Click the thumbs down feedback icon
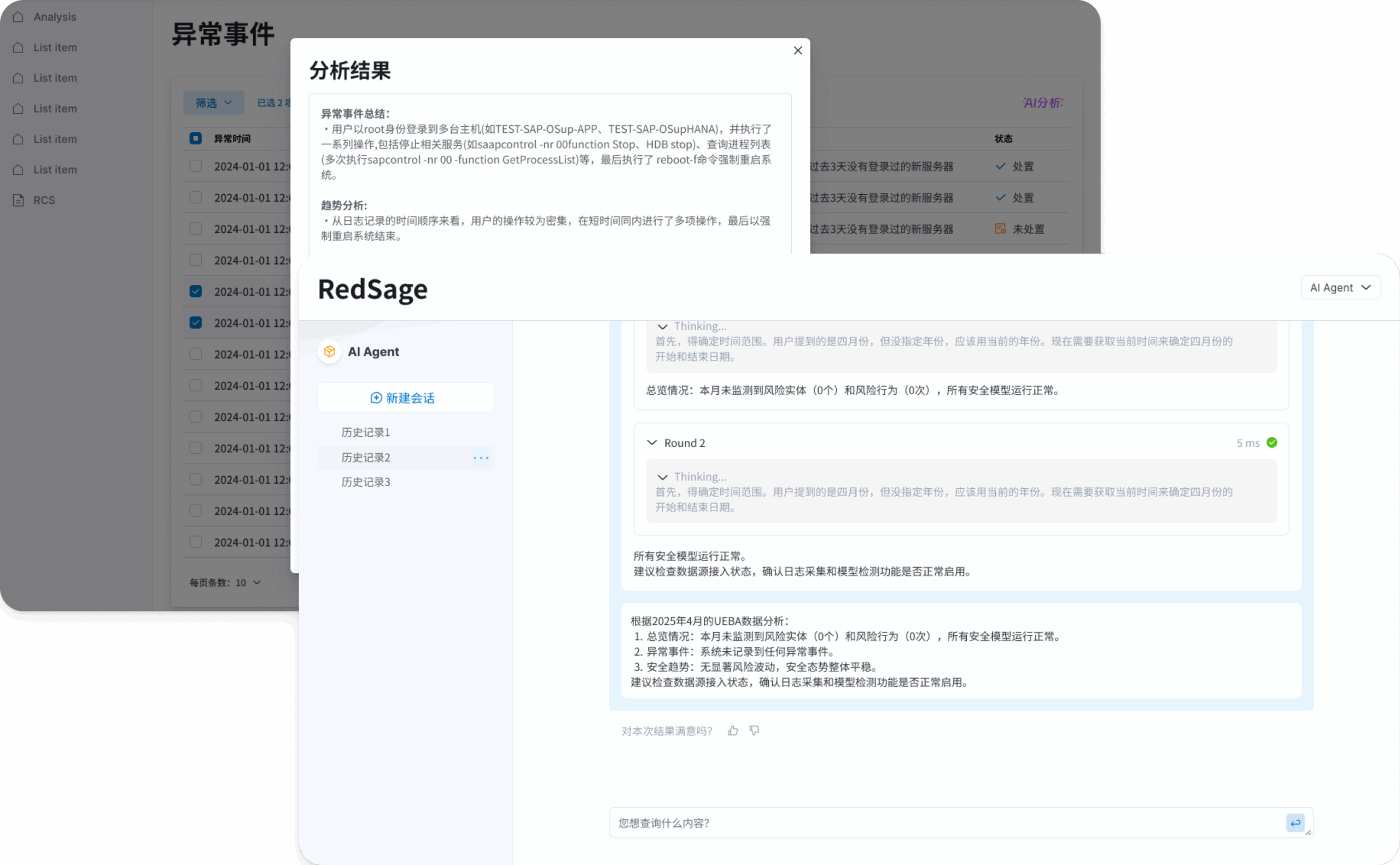This screenshot has height=865, width=1400. (755, 730)
